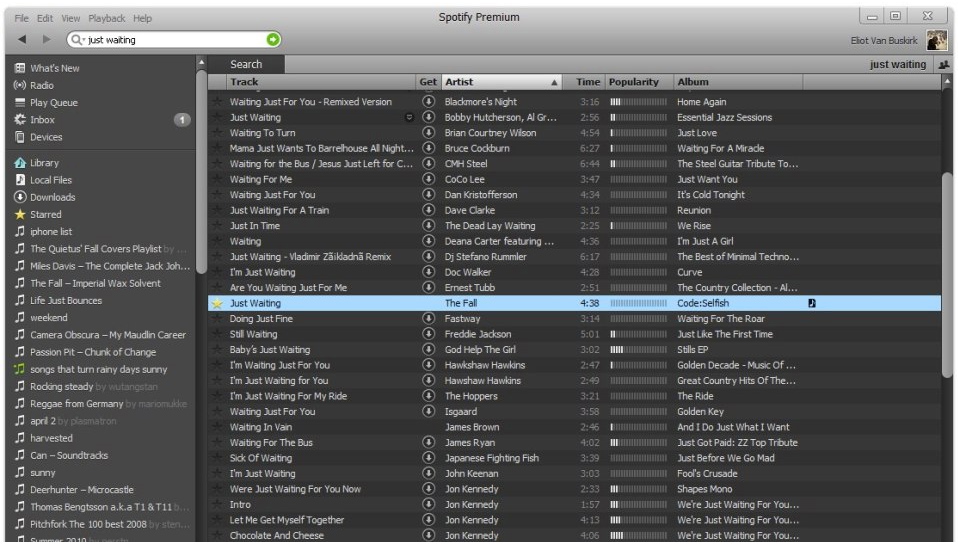Go forward with the right arrow
958x547 pixels.
point(46,40)
